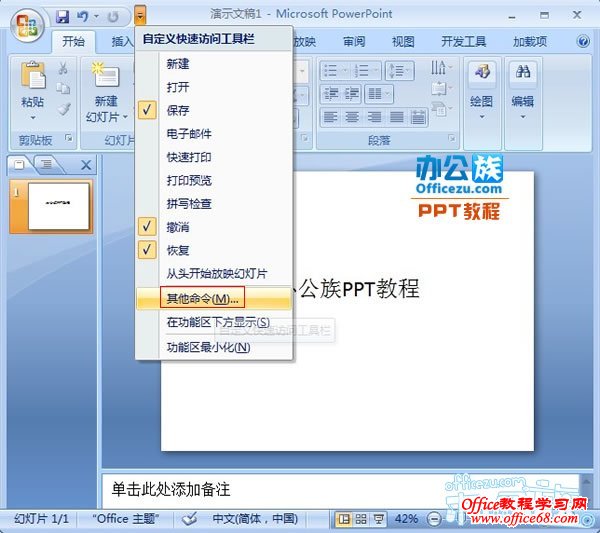Switch to the 开发工具 ribbon tab
Image resolution: width=600 pixels, height=533 pixels.
coord(463,41)
